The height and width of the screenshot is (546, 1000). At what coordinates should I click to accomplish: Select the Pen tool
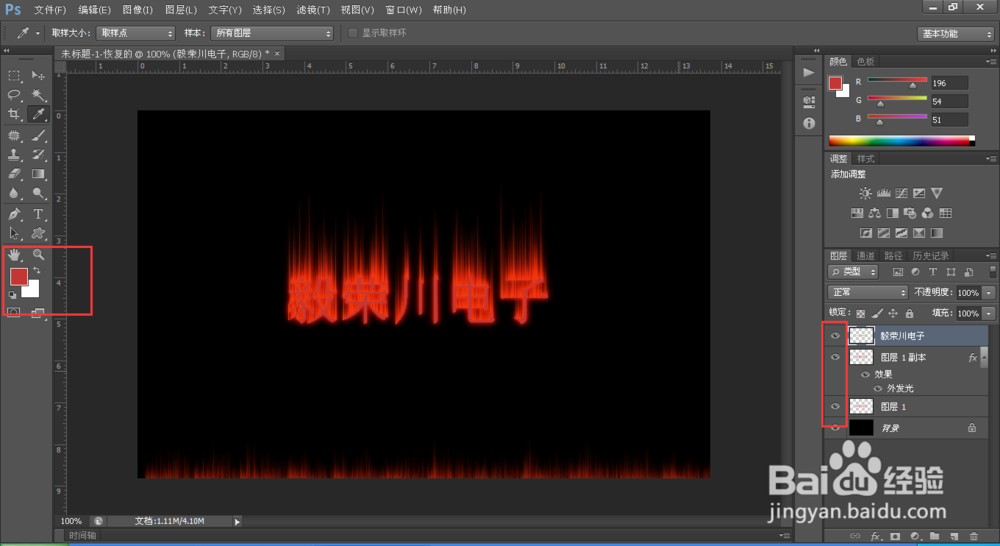pyautogui.click(x=14, y=214)
